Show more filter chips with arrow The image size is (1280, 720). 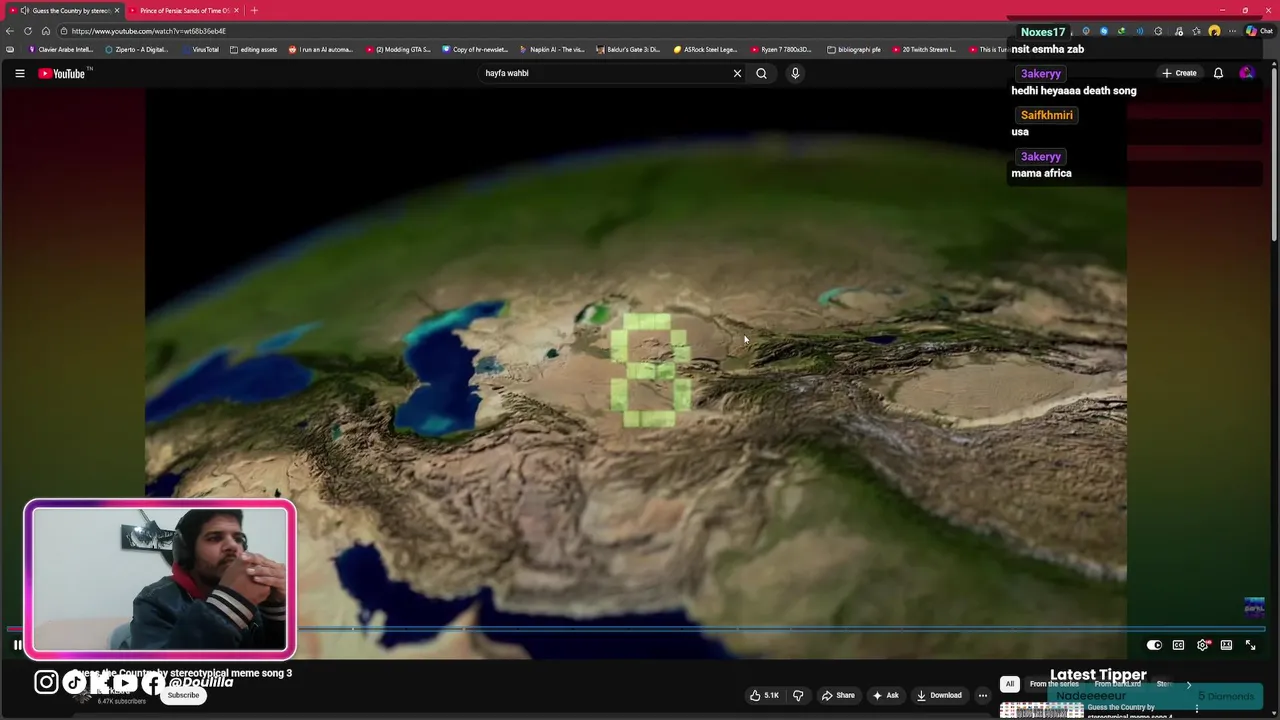[x=1188, y=684]
